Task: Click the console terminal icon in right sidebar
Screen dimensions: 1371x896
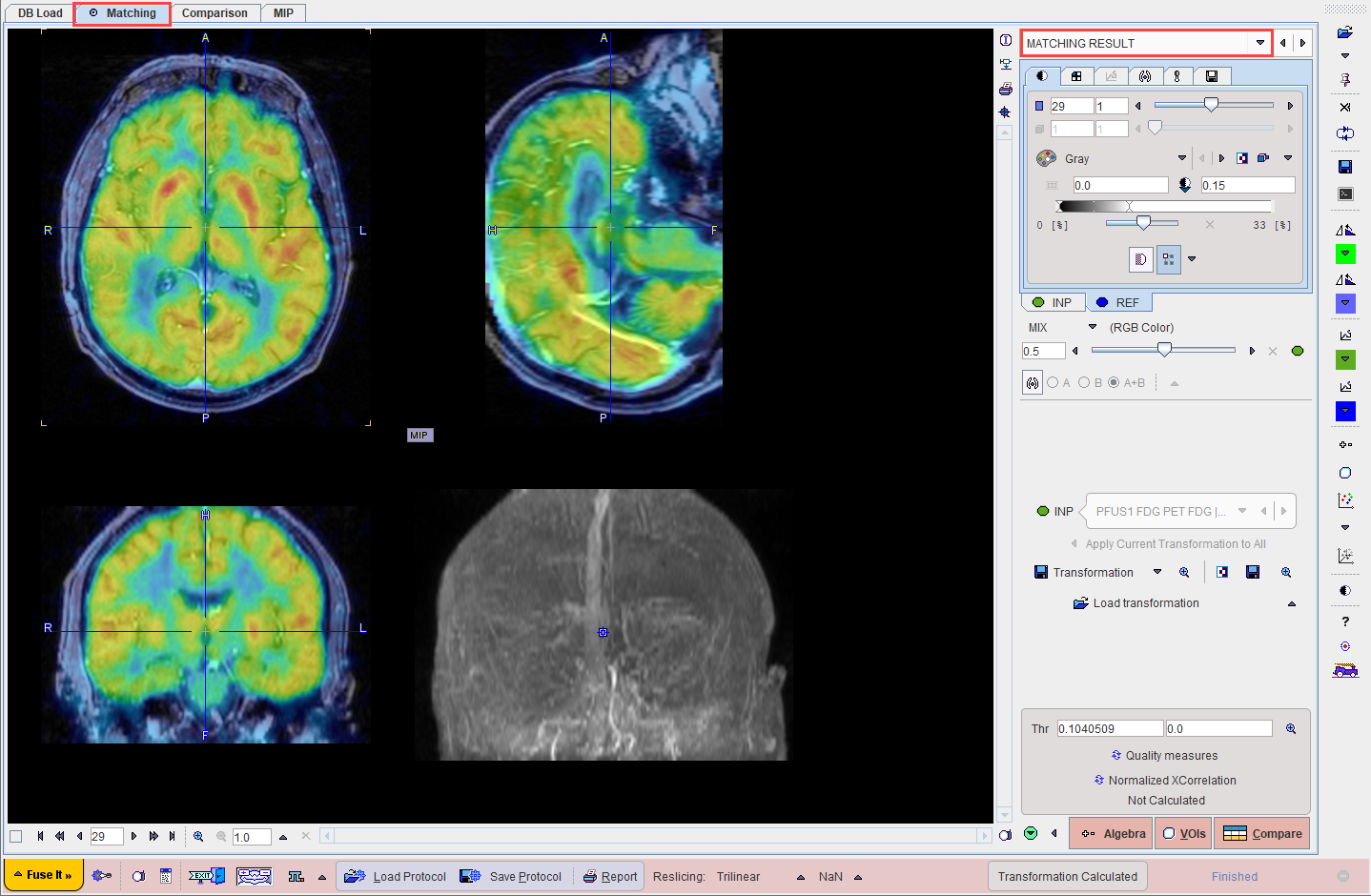Action: coord(1345,193)
